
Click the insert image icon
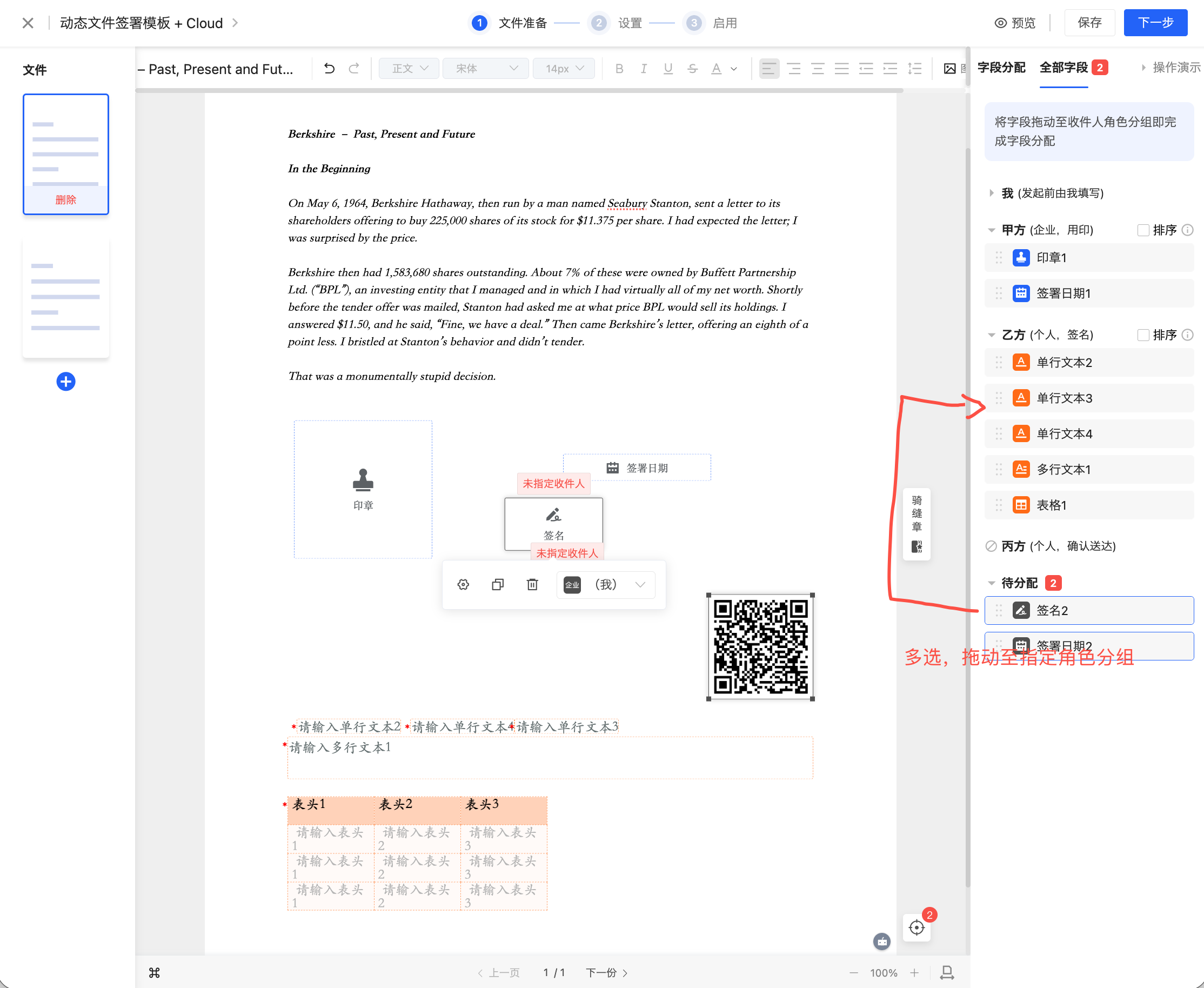click(x=949, y=69)
